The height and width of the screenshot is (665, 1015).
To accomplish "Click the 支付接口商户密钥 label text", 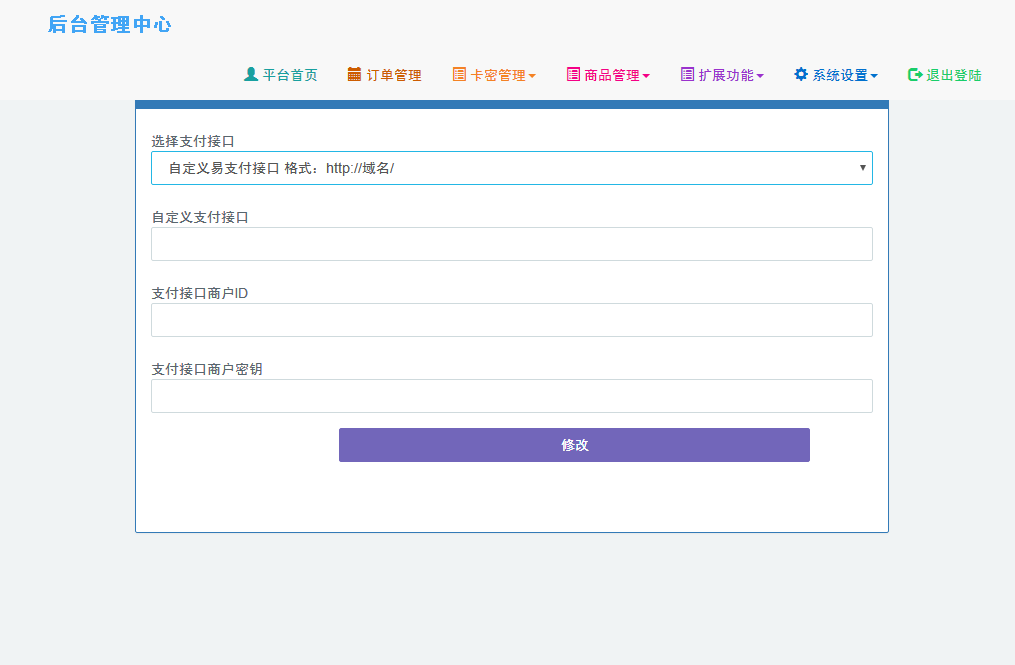I will tap(207, 369).
